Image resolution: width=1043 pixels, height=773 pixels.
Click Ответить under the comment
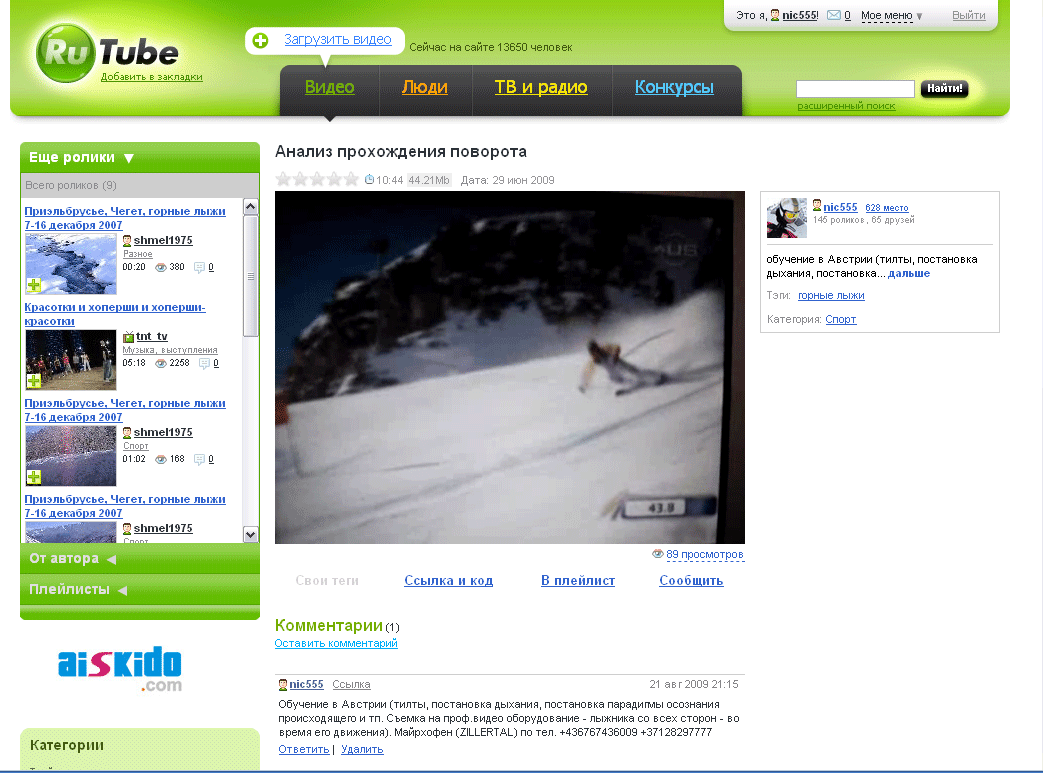[303, 749]
